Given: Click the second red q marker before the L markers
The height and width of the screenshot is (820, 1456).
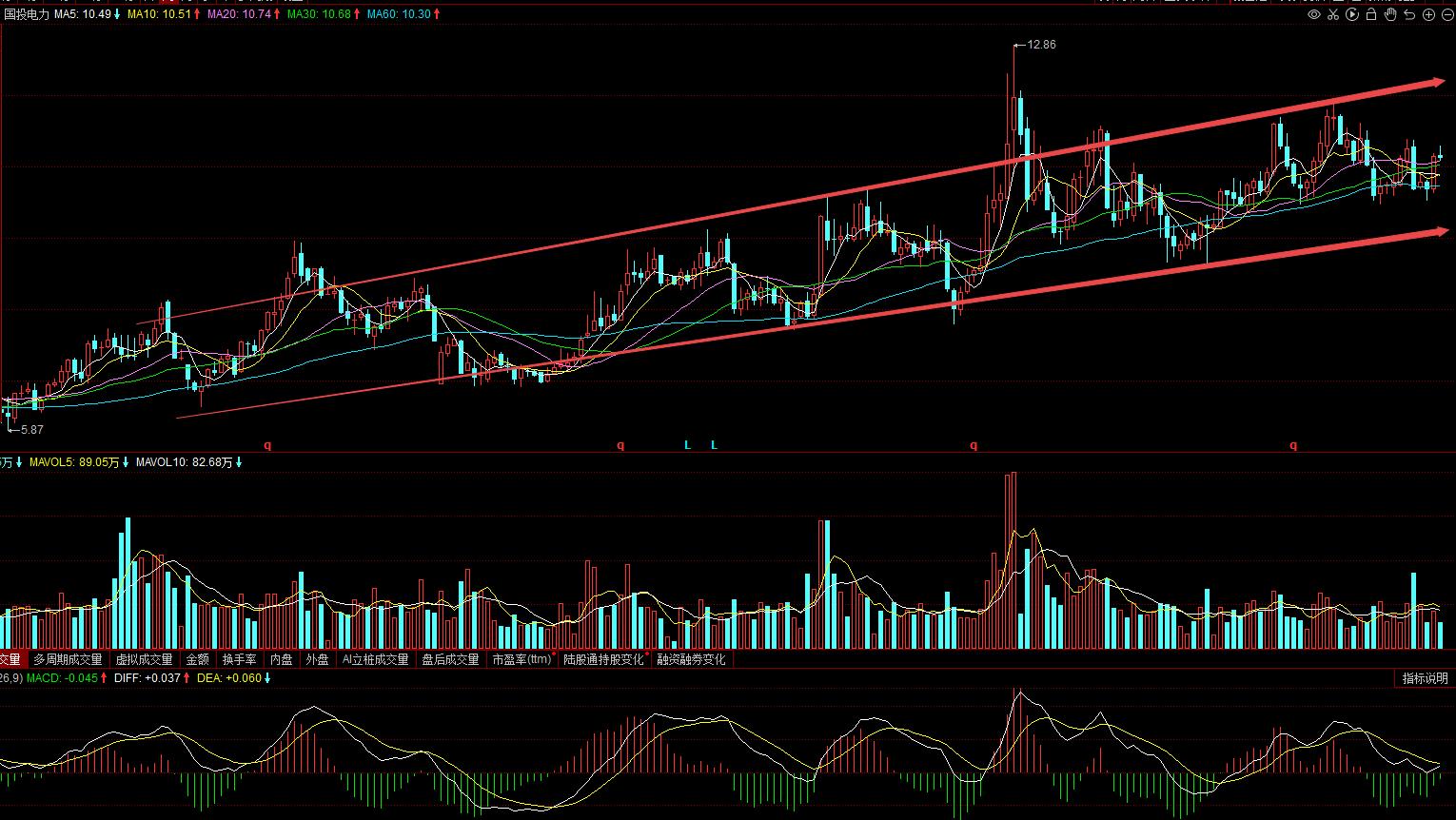Looking at the screenshot, I should click(620, 445).
